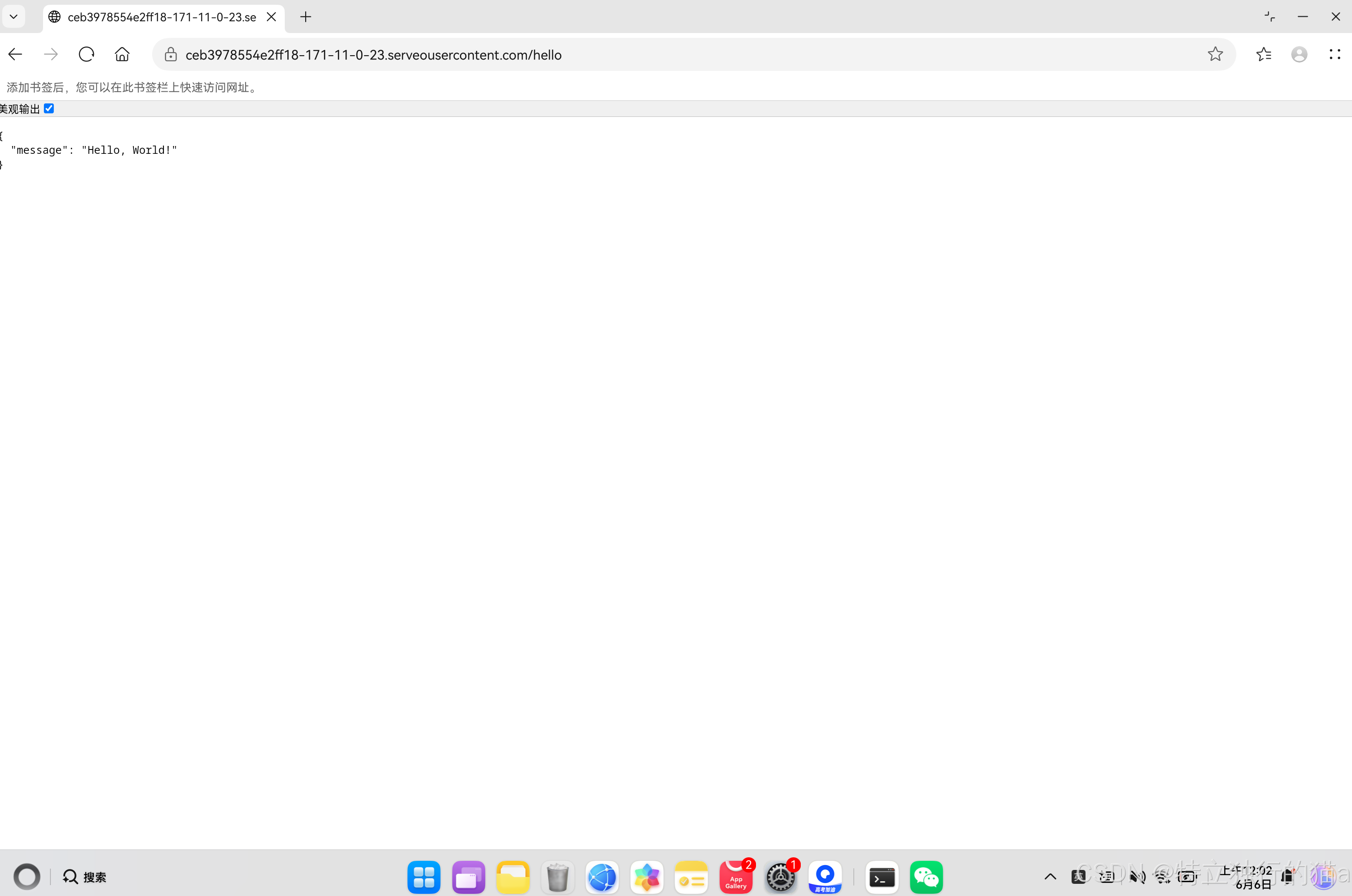Reload the current page
This screenshot has height=896, width=1352.
pyautogui.click(x=87, y=54)
